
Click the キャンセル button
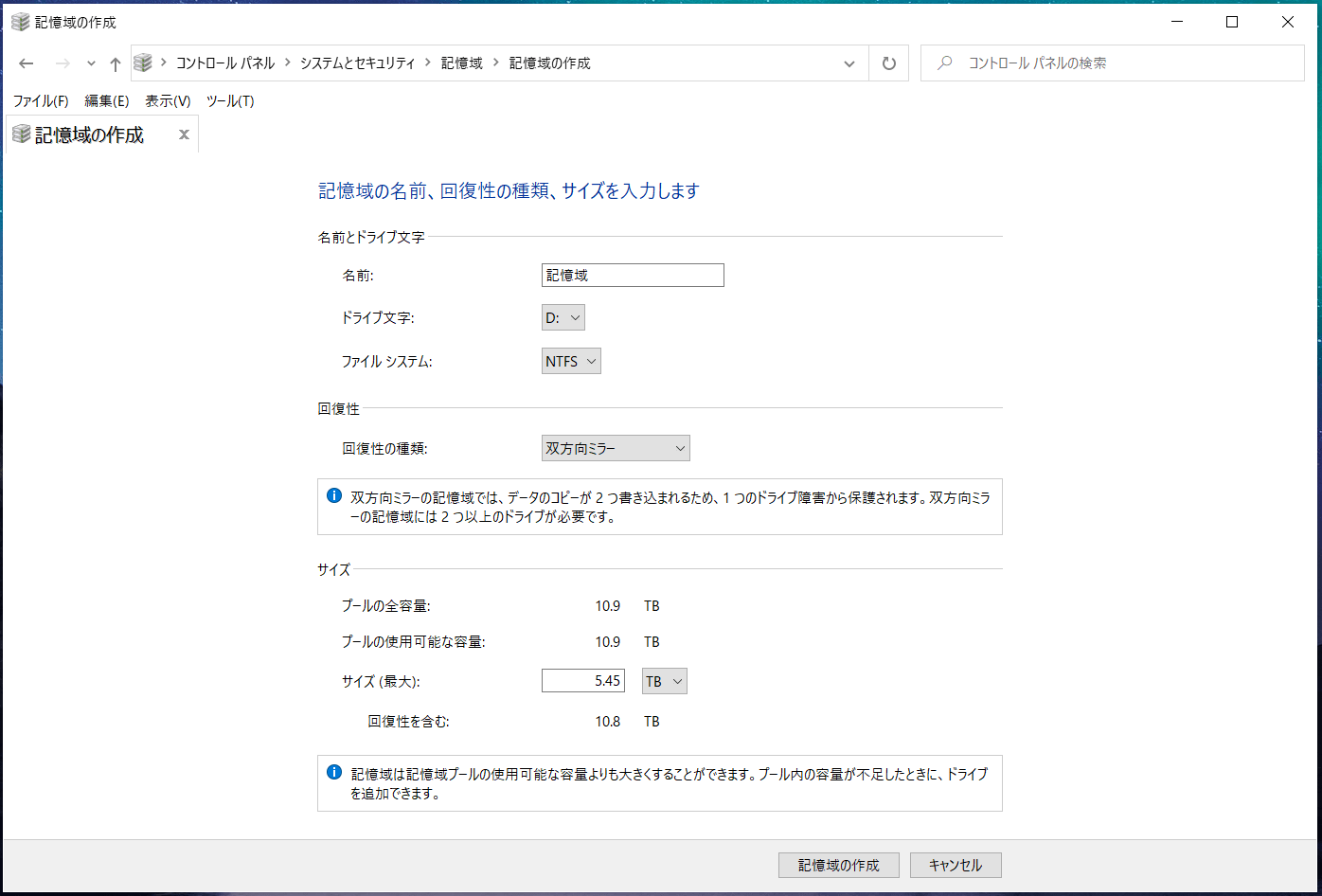(x=956, y=866)
